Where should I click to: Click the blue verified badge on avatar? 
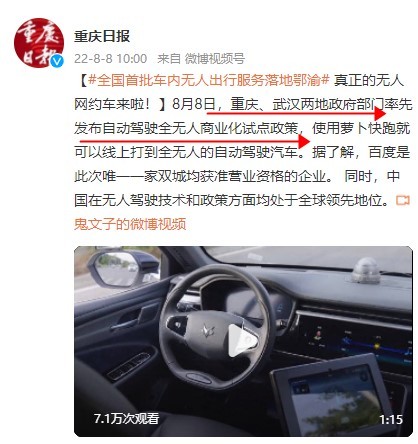click(x=57, y=60)
